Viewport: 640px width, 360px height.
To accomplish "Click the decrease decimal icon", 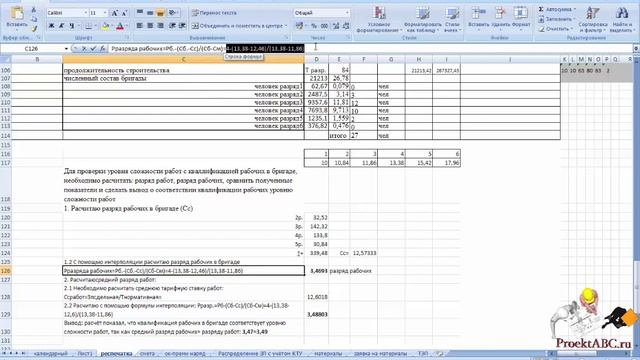I will tap(346, 26).
